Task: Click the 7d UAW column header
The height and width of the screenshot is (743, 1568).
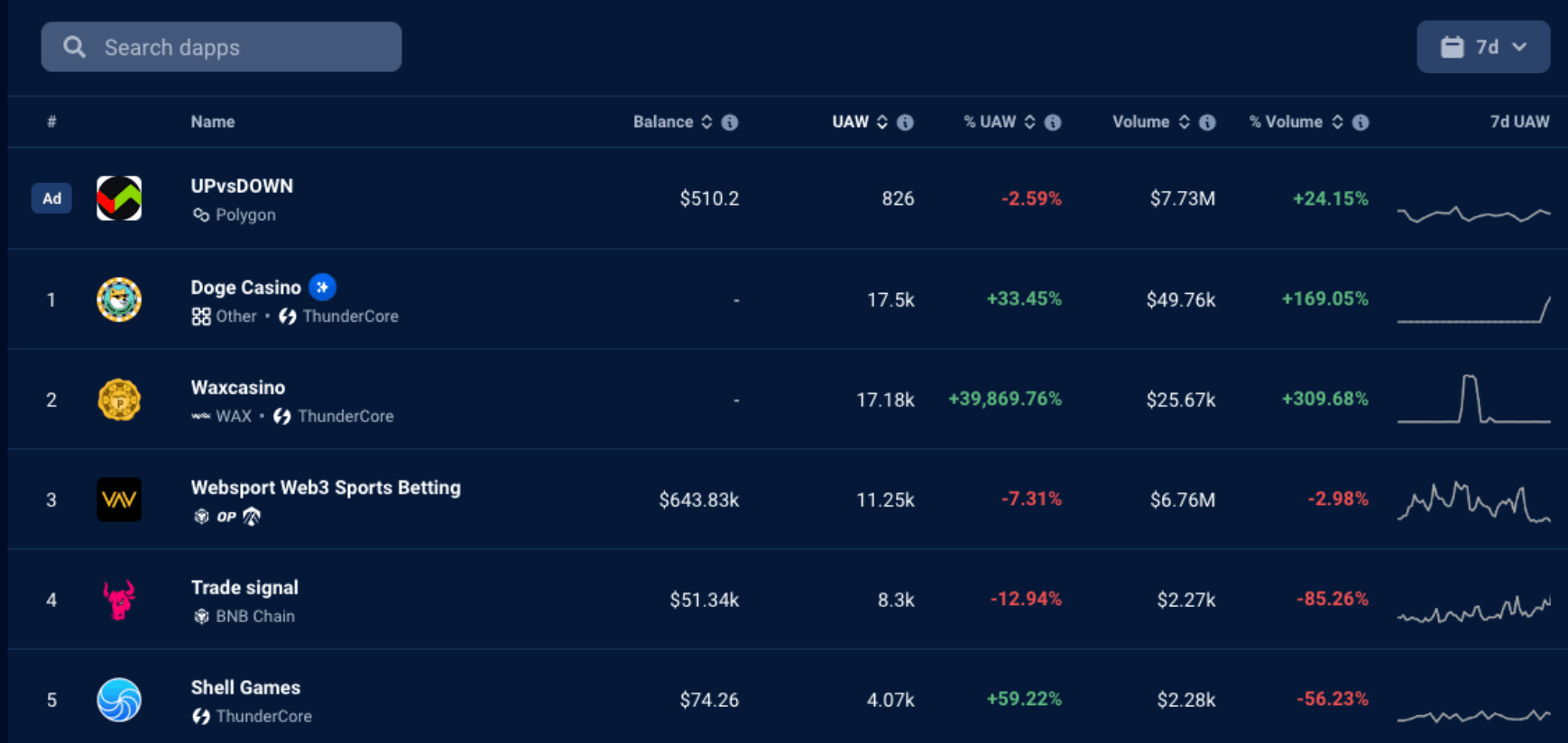Action: pyautogui.click(x=1519, y=122)
